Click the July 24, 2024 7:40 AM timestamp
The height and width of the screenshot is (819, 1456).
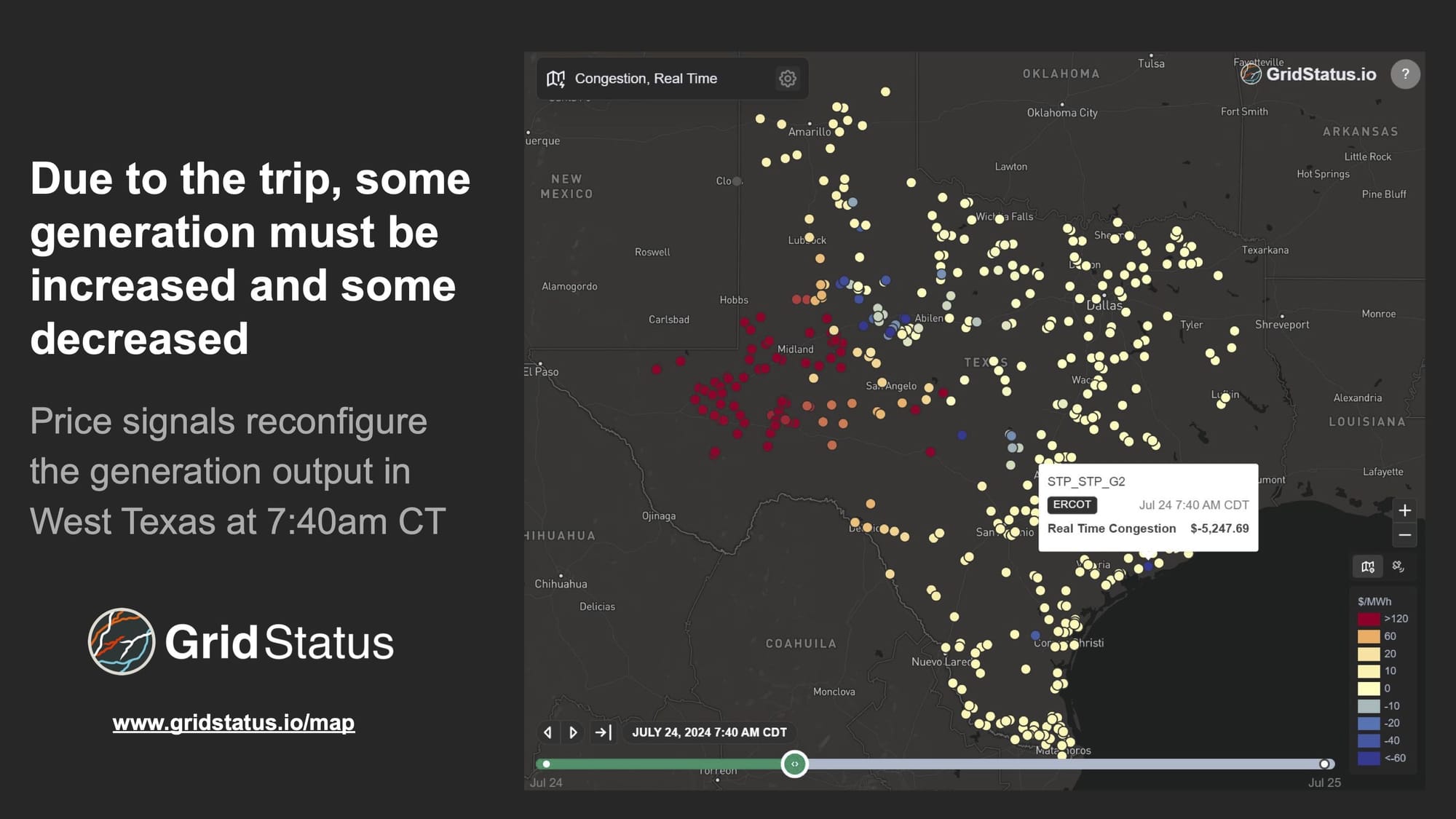click(x=709, y=732)
